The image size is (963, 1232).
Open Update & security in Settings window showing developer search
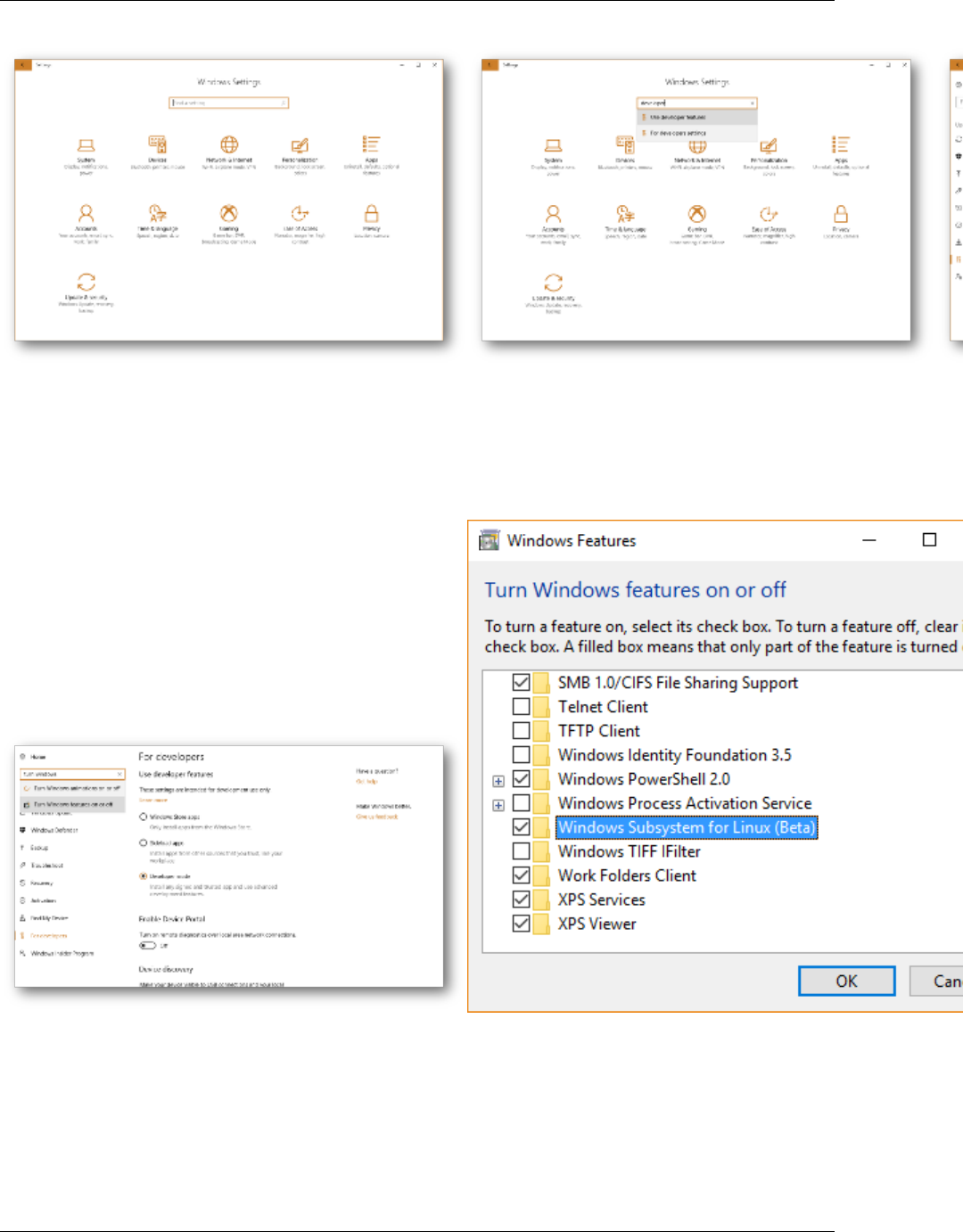(x=554, y=293)
